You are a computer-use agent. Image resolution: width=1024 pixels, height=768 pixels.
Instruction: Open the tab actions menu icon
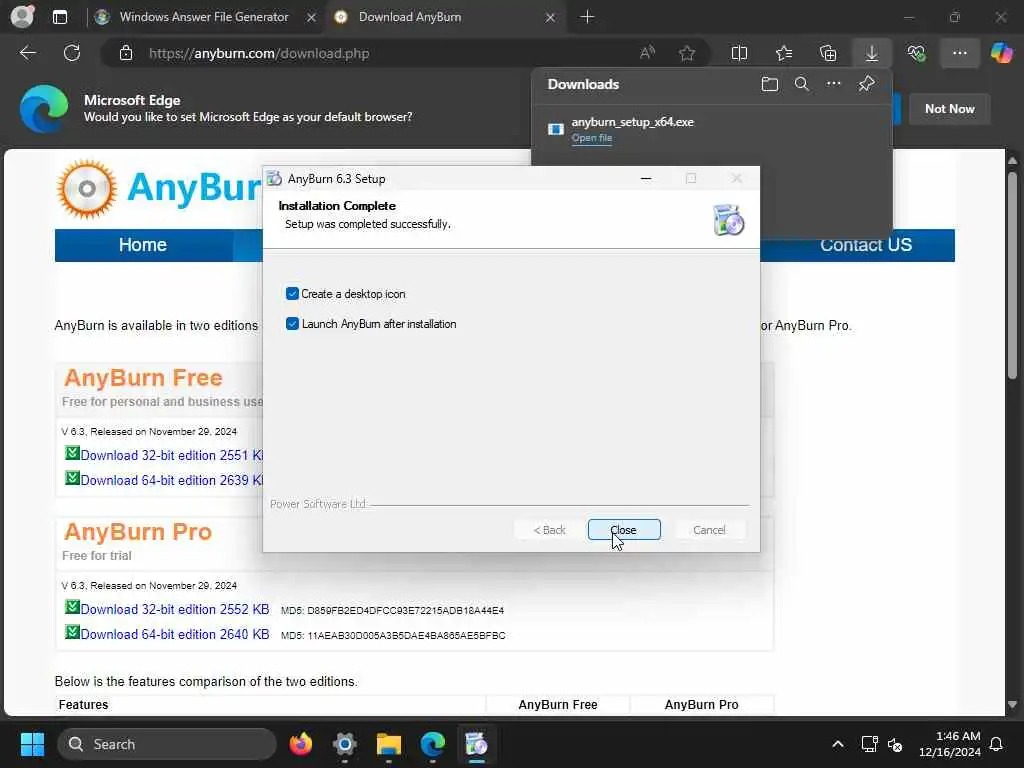59,17
